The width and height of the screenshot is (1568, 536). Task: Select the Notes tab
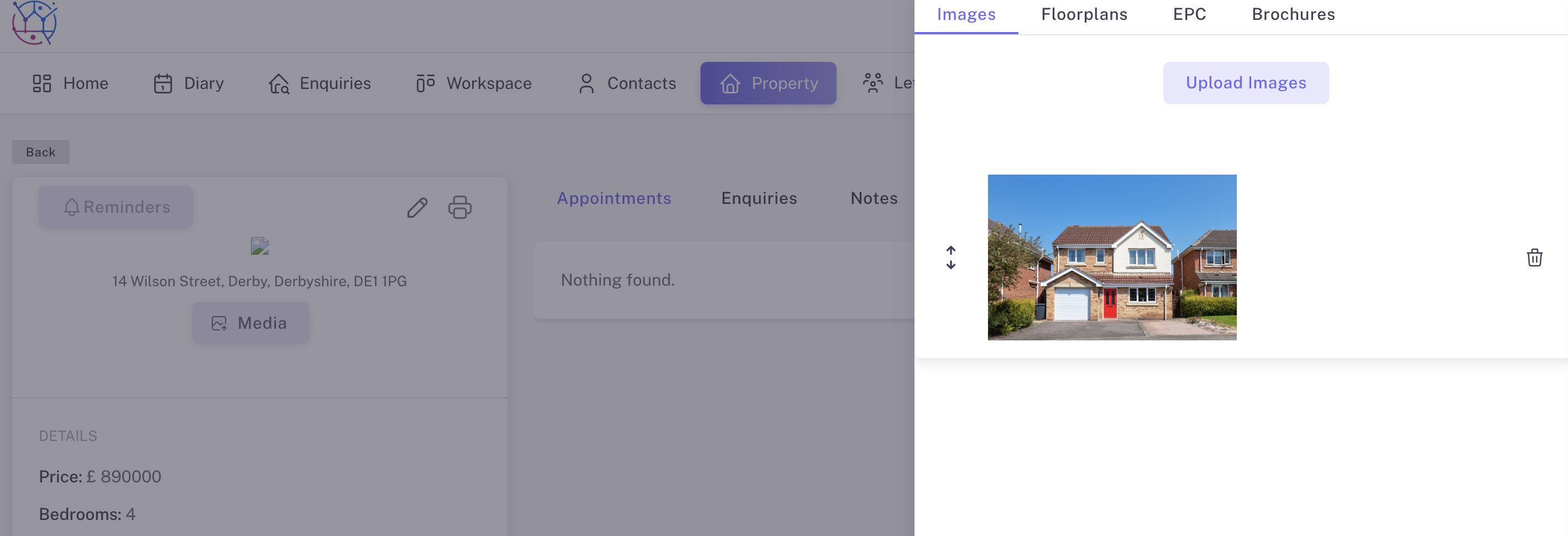tap(874, 198)
